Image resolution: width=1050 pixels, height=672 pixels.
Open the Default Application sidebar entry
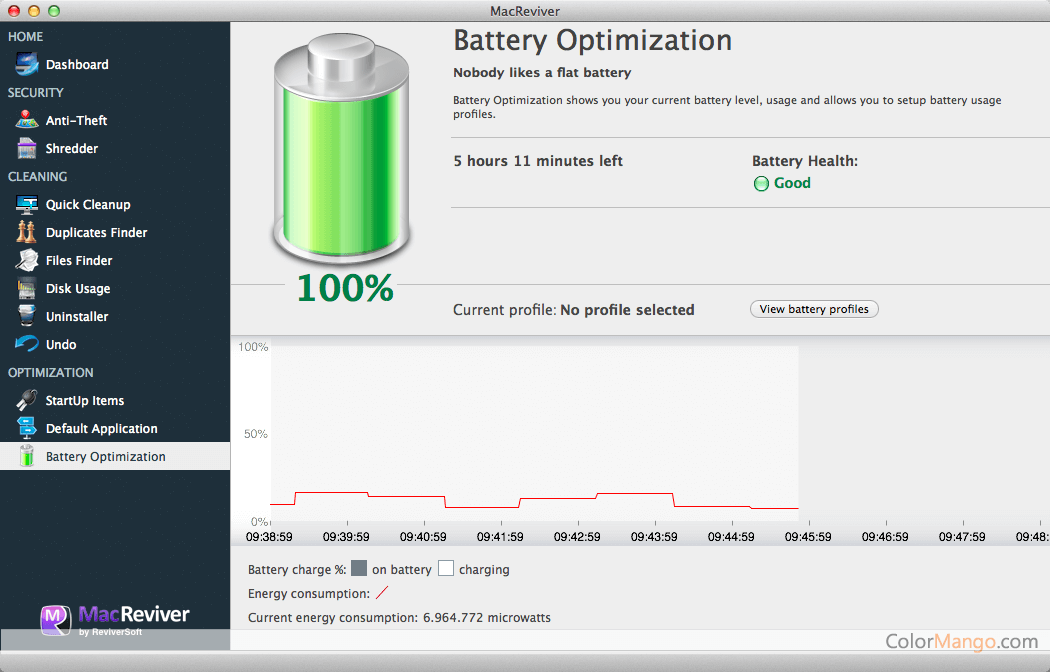click(102, 428)
